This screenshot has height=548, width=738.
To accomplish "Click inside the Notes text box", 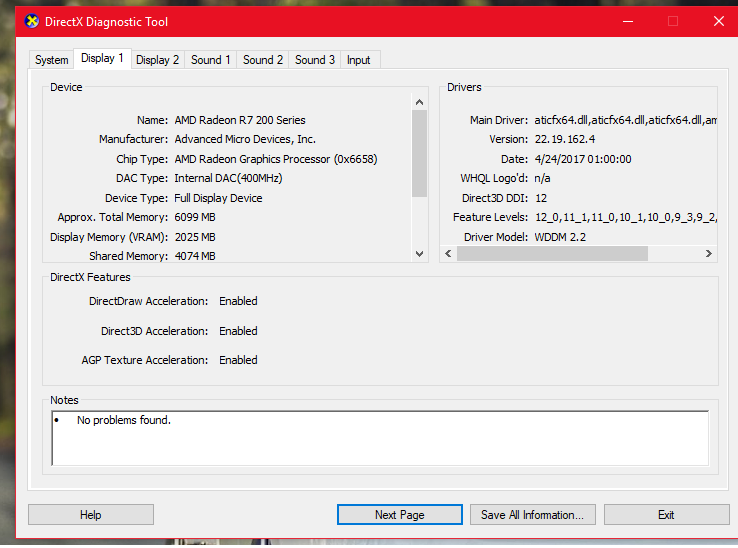I will pos(380,438).
